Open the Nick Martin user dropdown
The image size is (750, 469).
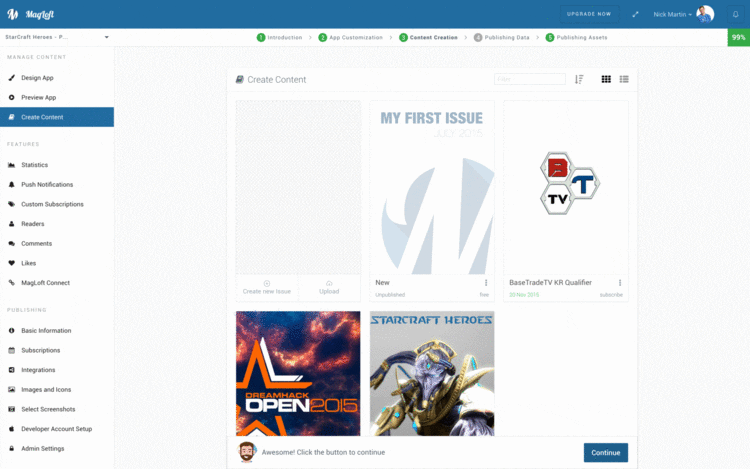(x=673, y=14)
